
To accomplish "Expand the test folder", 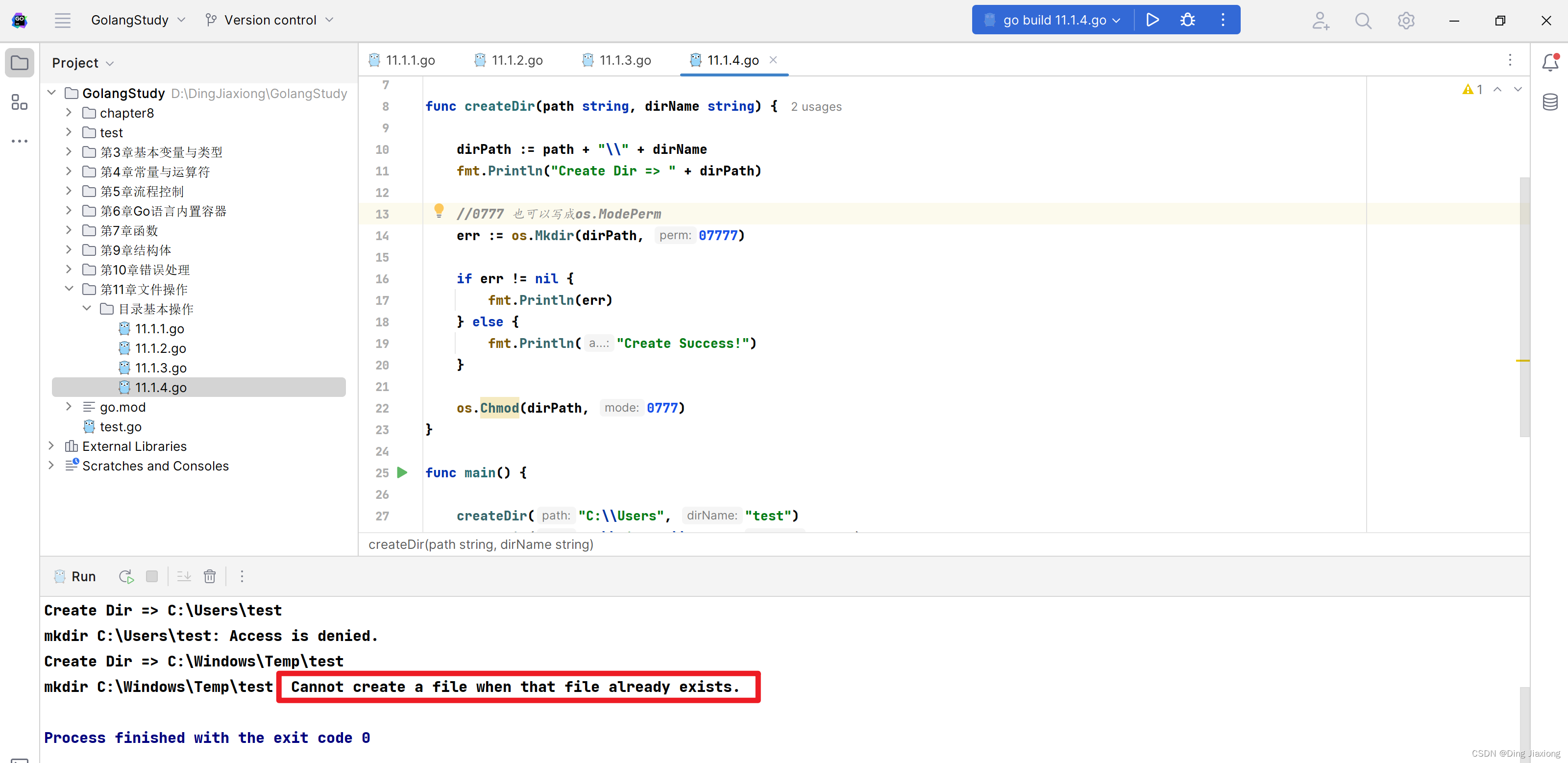I will 69,132.
